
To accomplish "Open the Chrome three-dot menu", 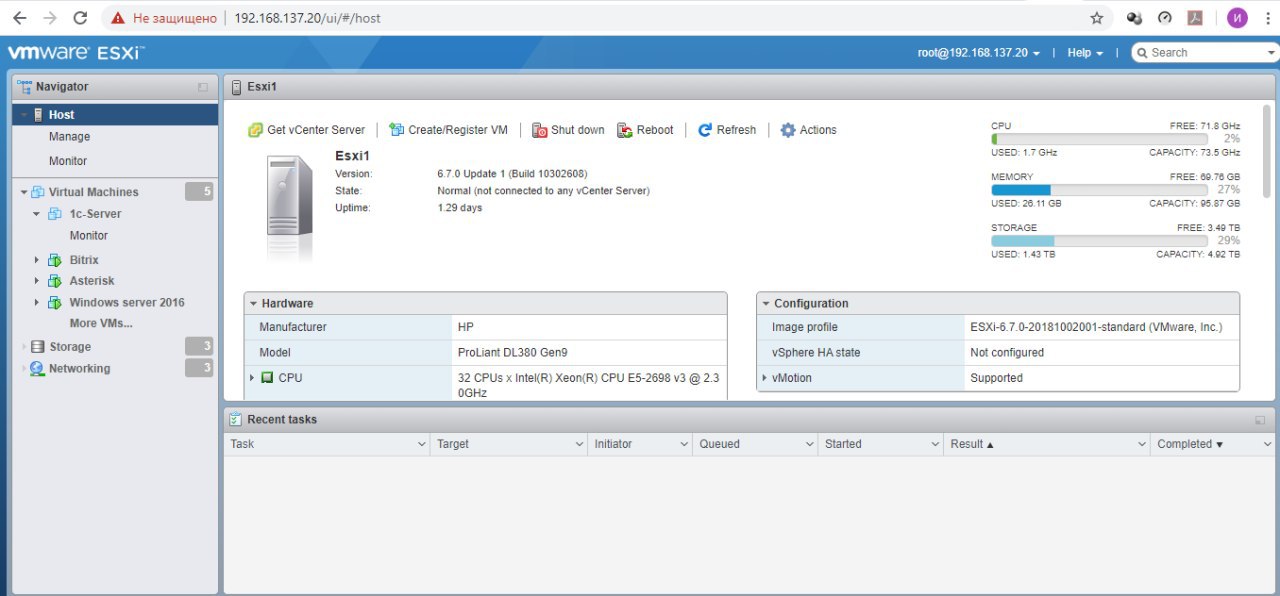I will (1266, 18).
